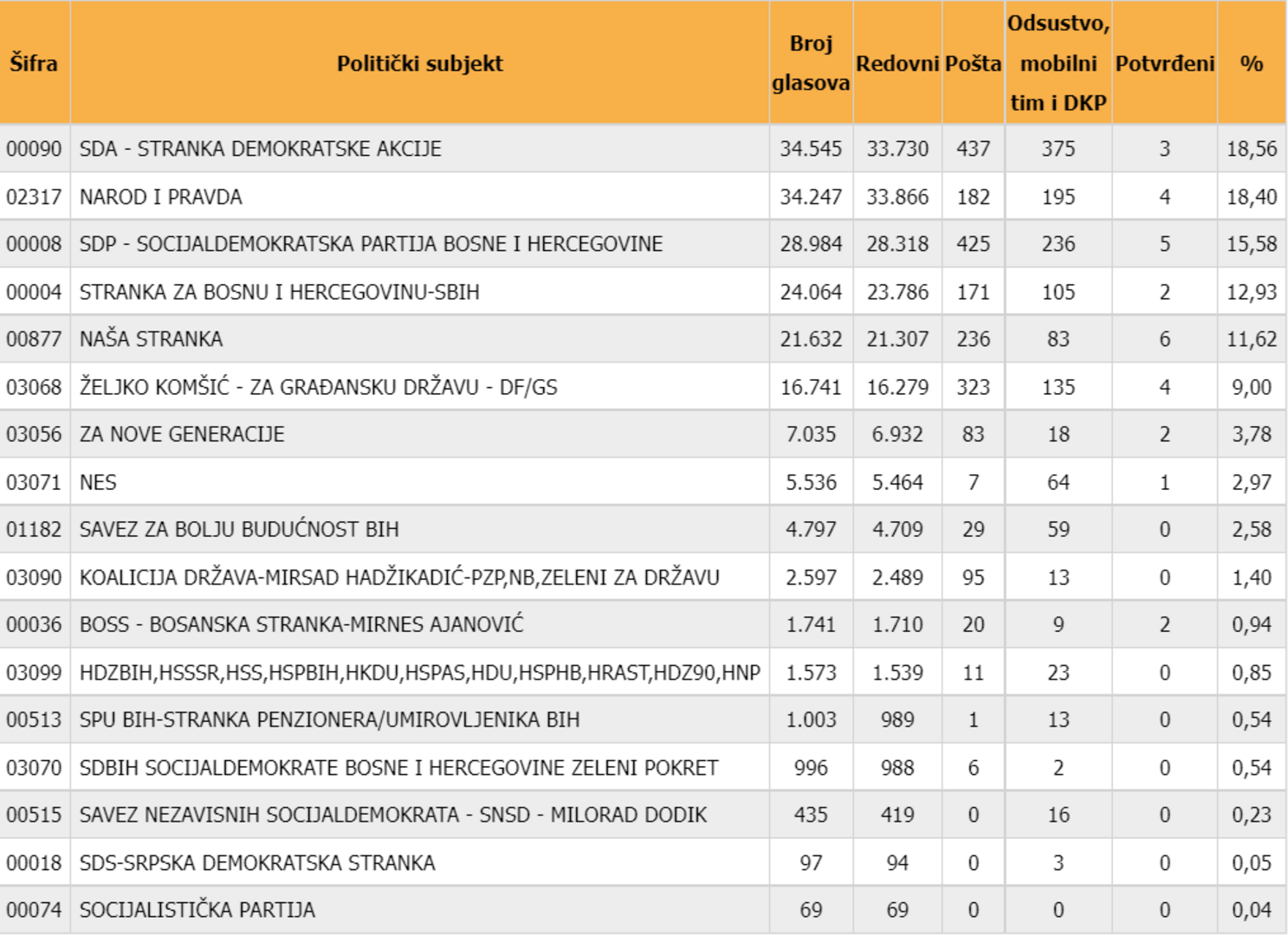Click the Odsustvo, mobilni tim i DKP header
This screenshot has width=1288, height=935.
pyautogui.click(x=1058, y=63)
